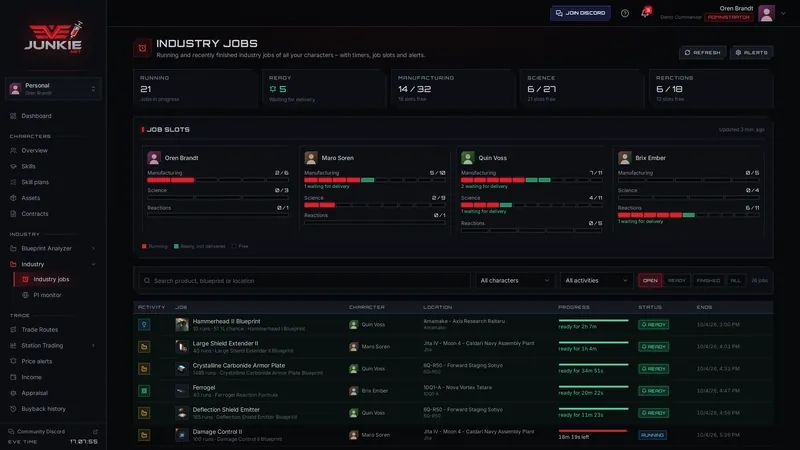
Task: Sort by the Progress column header
Action: click(x=573, y=307)
